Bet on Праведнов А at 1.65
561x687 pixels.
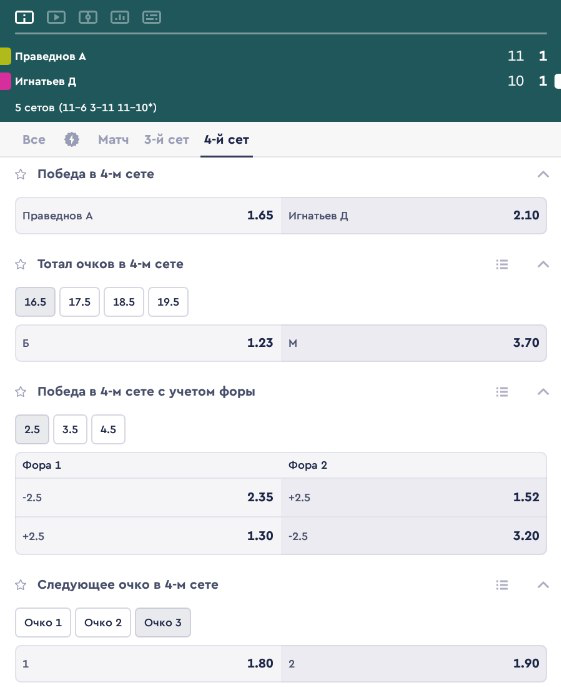click(x=148, y=216)
